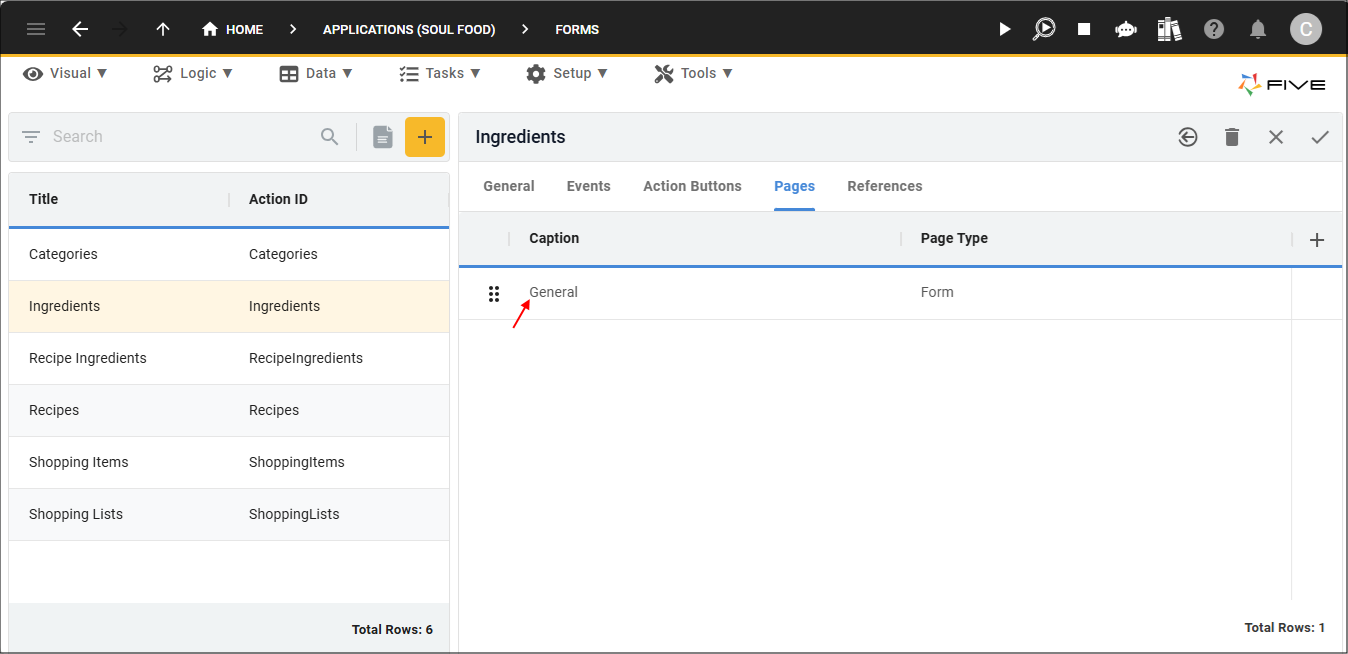Image resolution: width=1348 pixels, height=654 pixels.
Task: Go back with the left arrow
Action: (80, 29)
